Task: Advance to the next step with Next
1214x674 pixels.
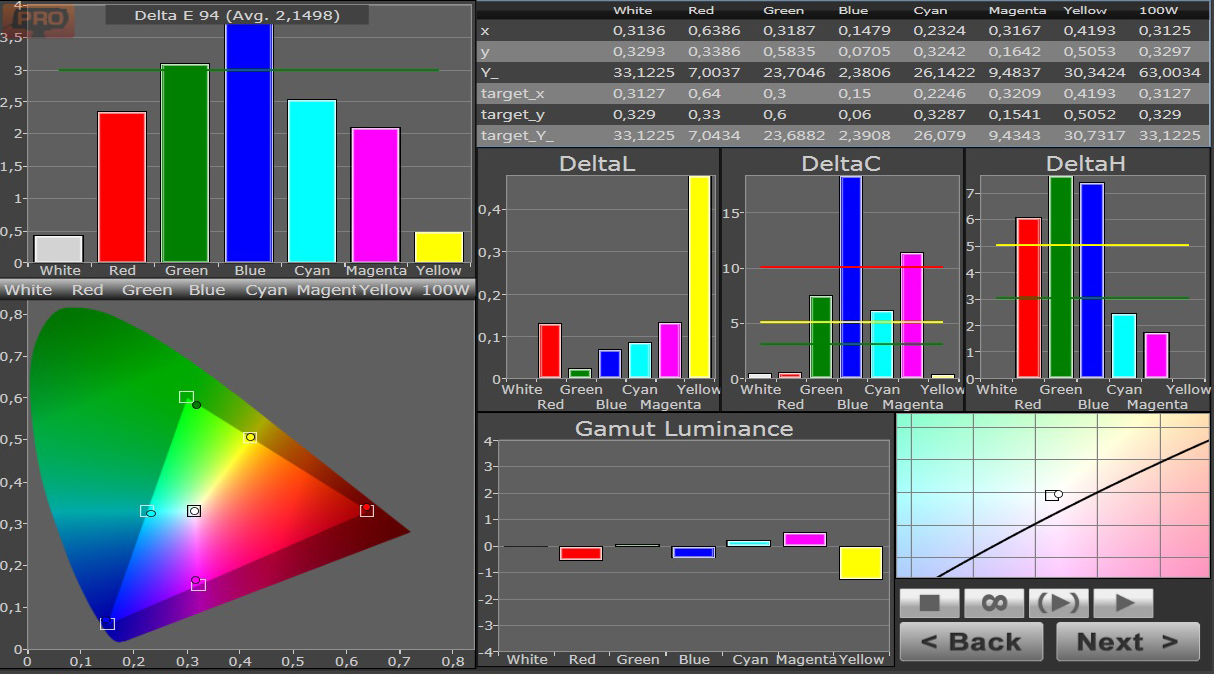Action: click(x=1127, y=642)
